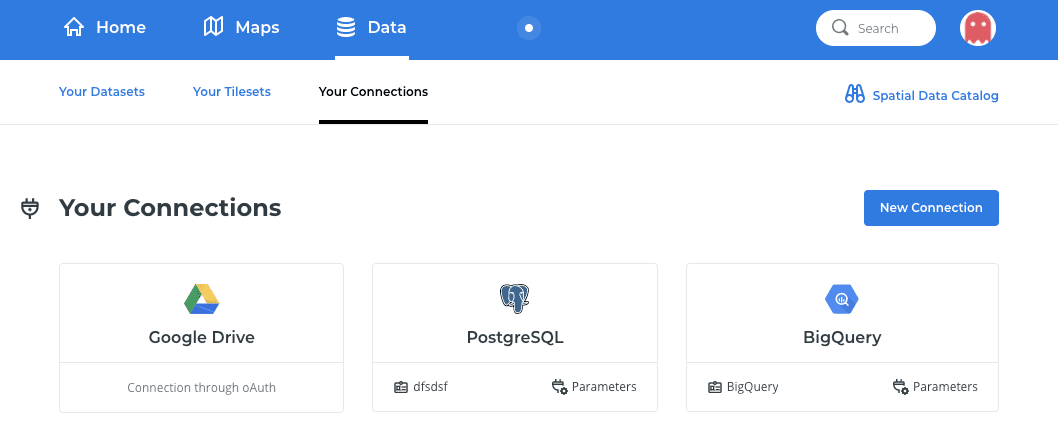Click the PostgreSQL card title
The image size is (1058, 430).
(515, 338)
